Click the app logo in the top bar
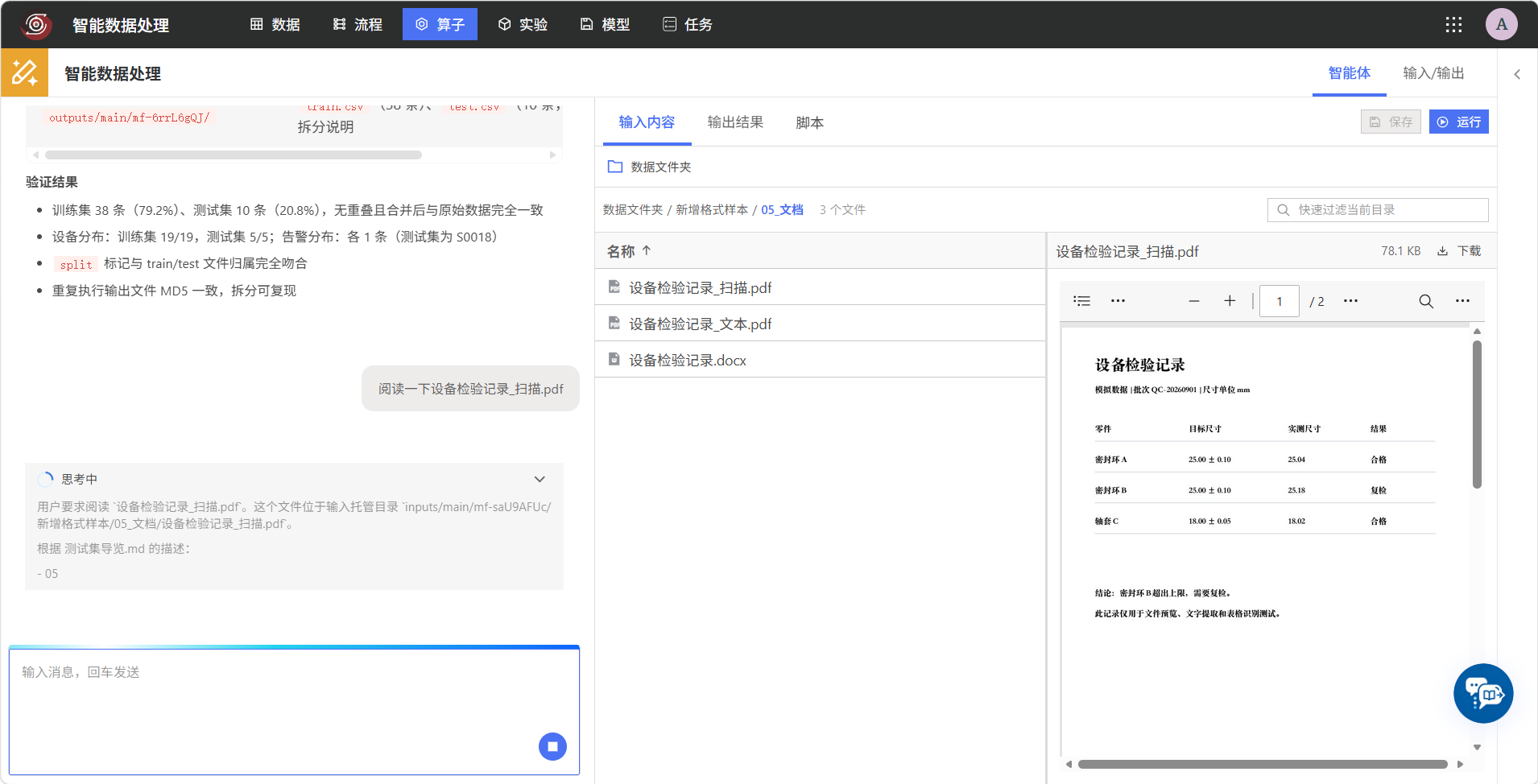 tap(36, 25)
